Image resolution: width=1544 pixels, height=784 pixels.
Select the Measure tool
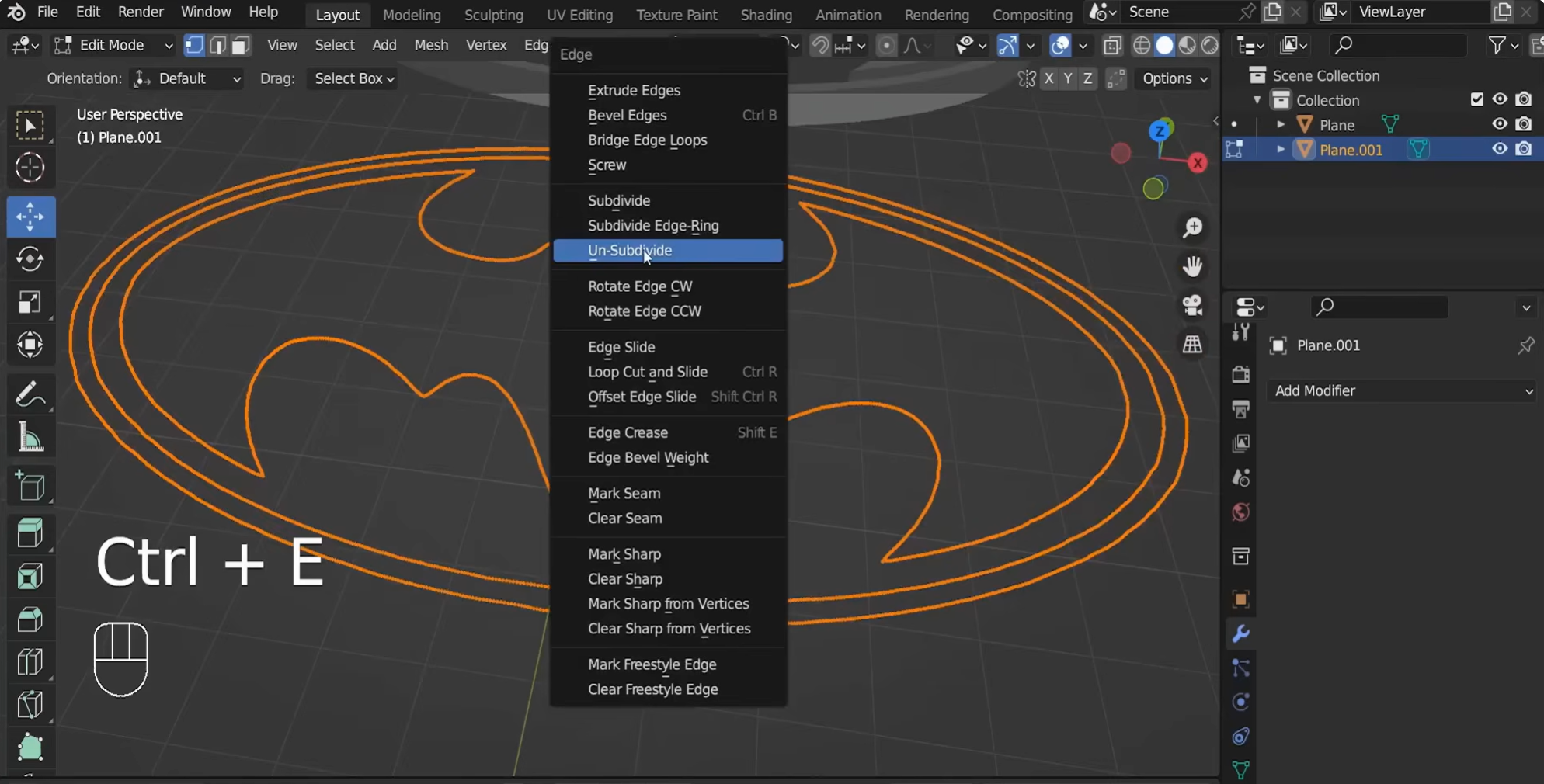click(30, 438)
